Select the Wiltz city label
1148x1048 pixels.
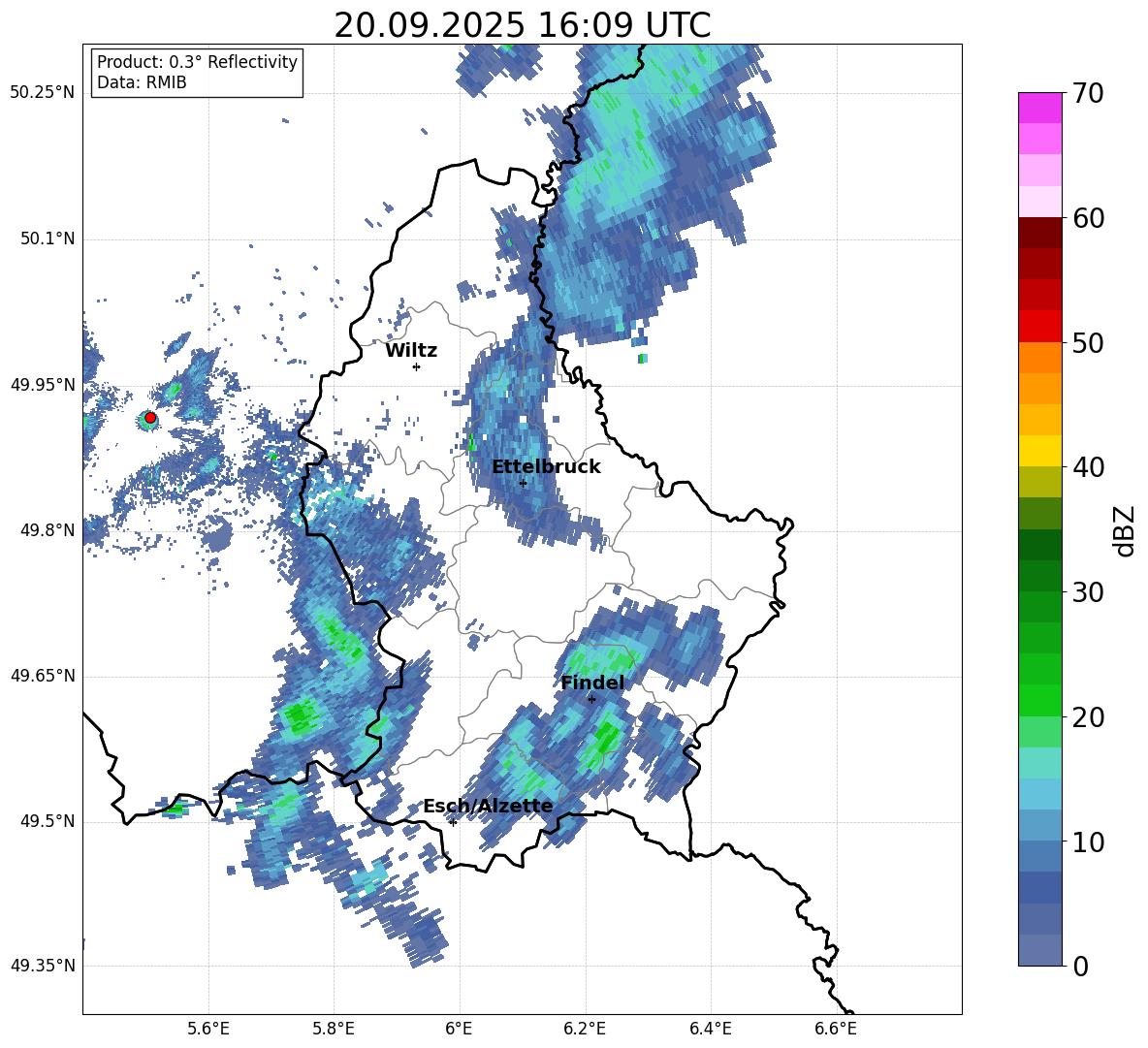pyautogui.click(x=411, y=351)
